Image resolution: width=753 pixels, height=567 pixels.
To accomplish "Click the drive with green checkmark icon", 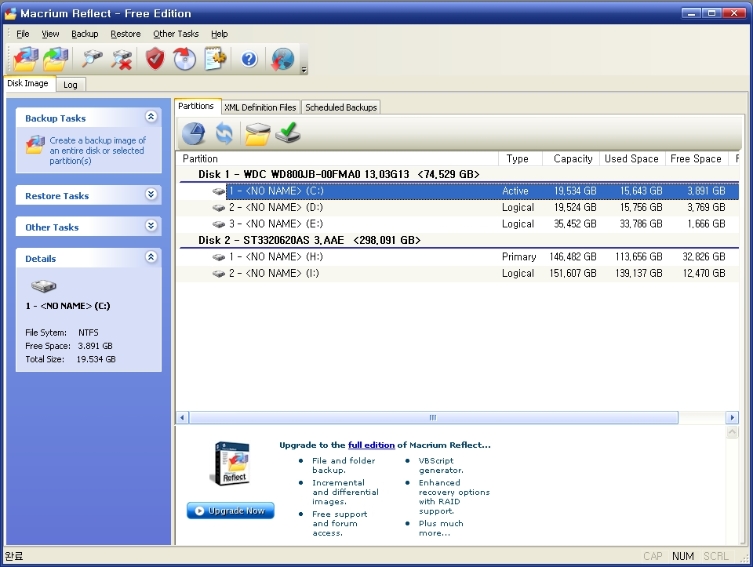I will pyautogui.click(x=288, y=133).
